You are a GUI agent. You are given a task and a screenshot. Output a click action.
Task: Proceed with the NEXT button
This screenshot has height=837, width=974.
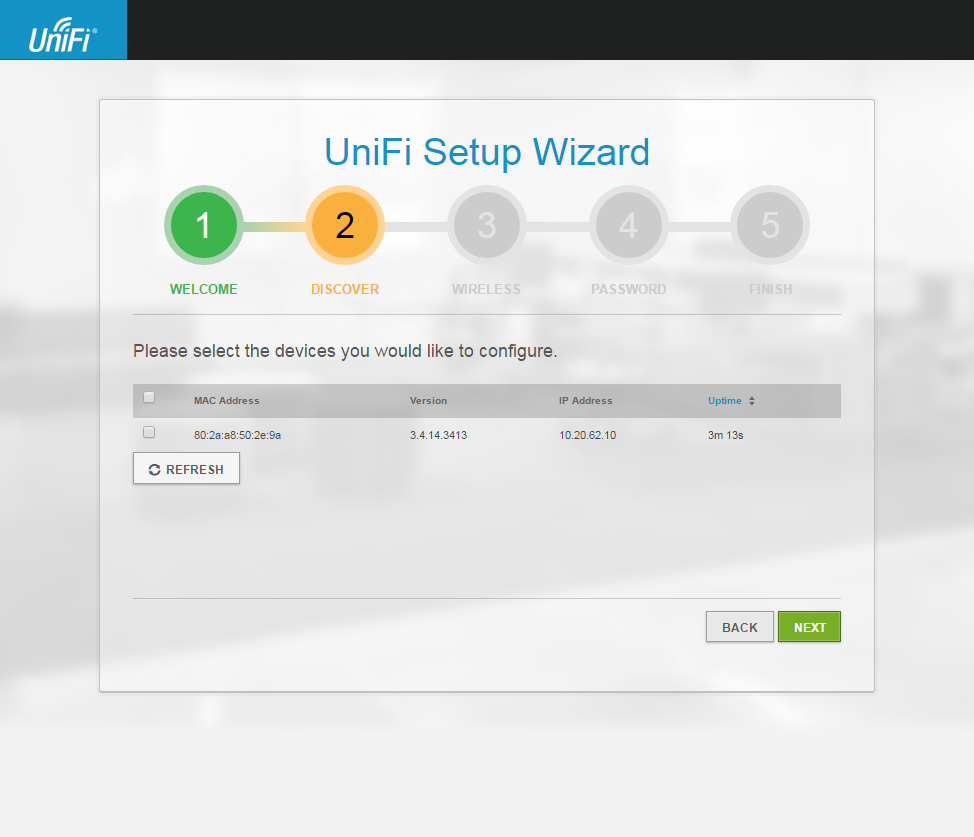809,627
